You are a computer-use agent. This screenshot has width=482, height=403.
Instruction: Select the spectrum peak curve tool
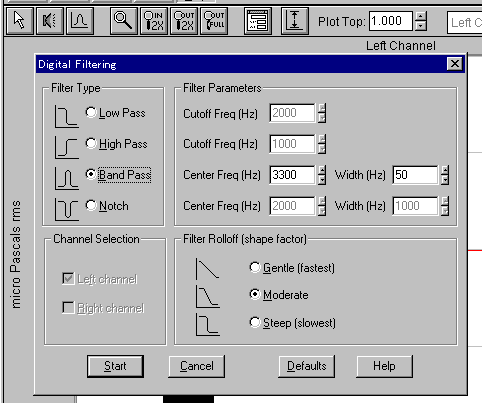79,21
